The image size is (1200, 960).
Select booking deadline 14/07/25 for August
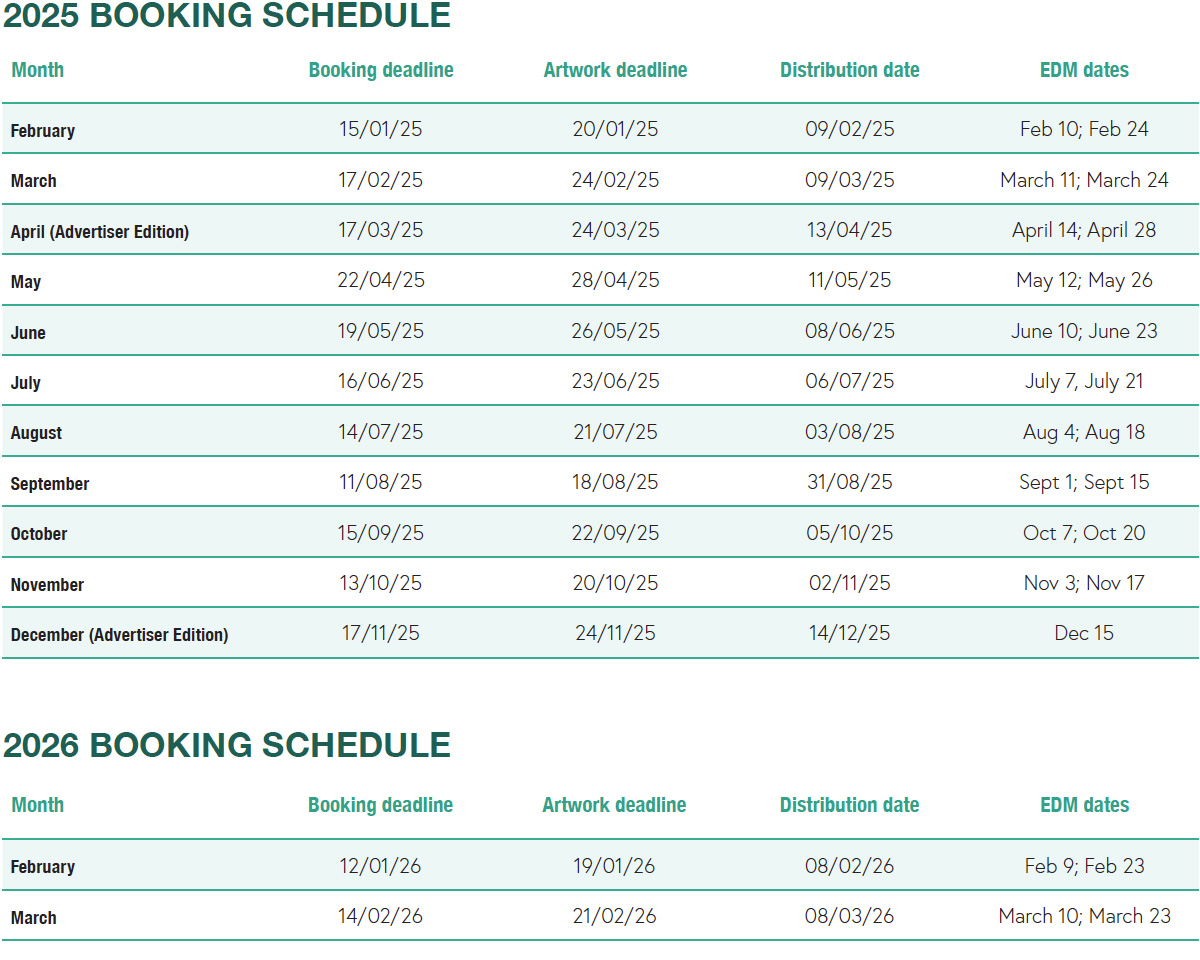[x=381, y=432]
